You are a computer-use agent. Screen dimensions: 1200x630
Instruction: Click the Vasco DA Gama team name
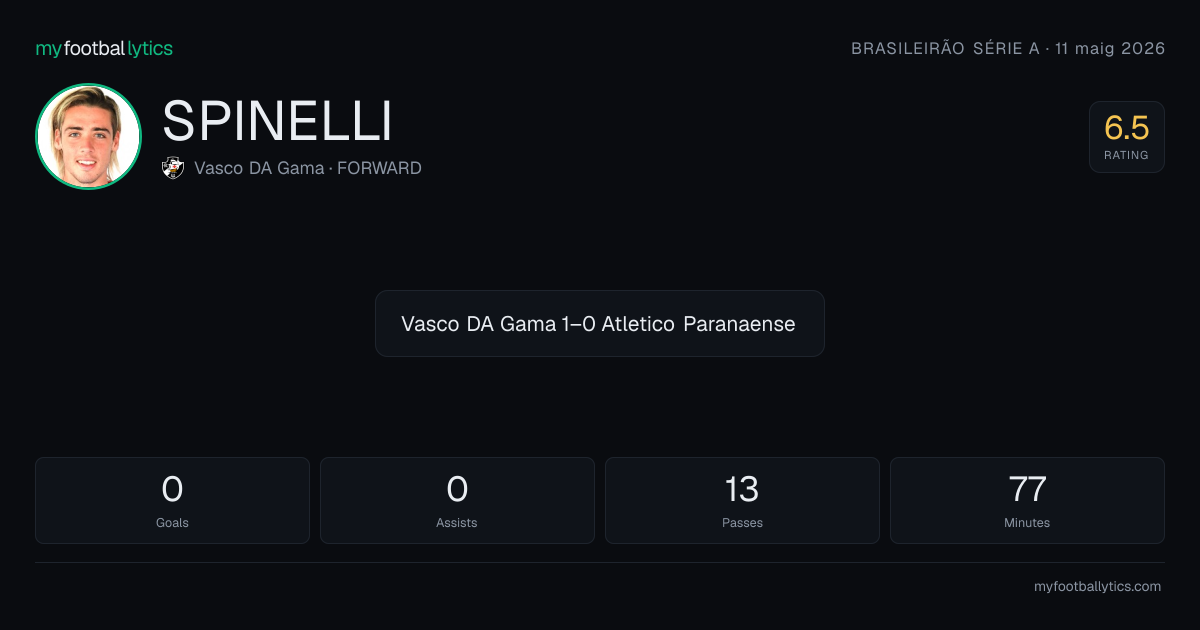[x=259, y=168]
